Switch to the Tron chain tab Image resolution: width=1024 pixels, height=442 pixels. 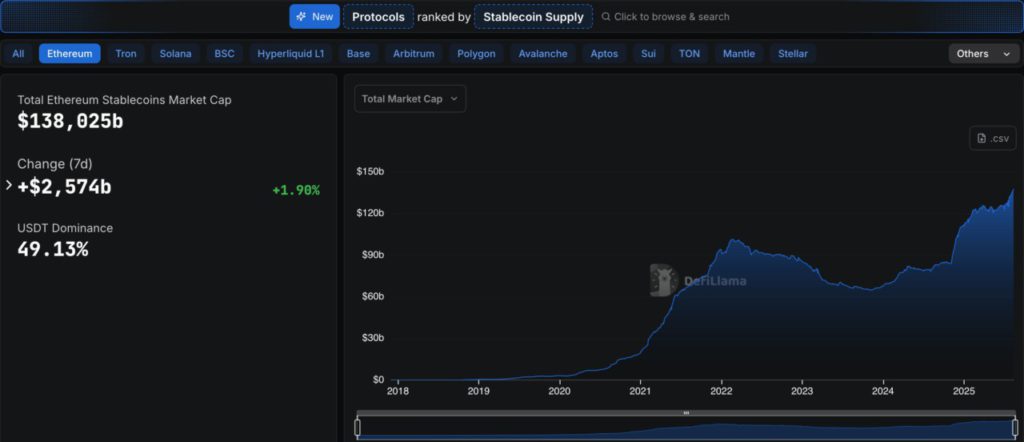[x=126, y=54]
